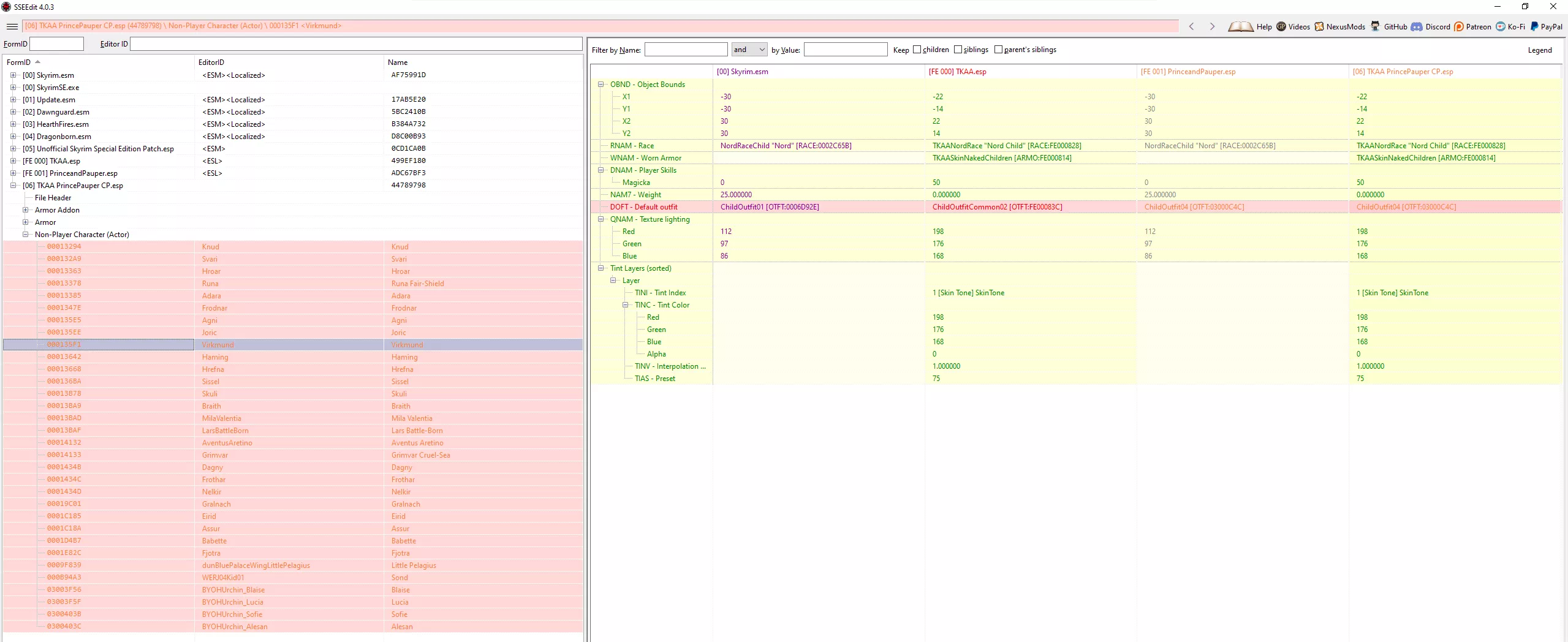Select [FE 001] PrinceandPauper.esp column header
This screenshot has width=1568, height=642.
[1242, 72]
